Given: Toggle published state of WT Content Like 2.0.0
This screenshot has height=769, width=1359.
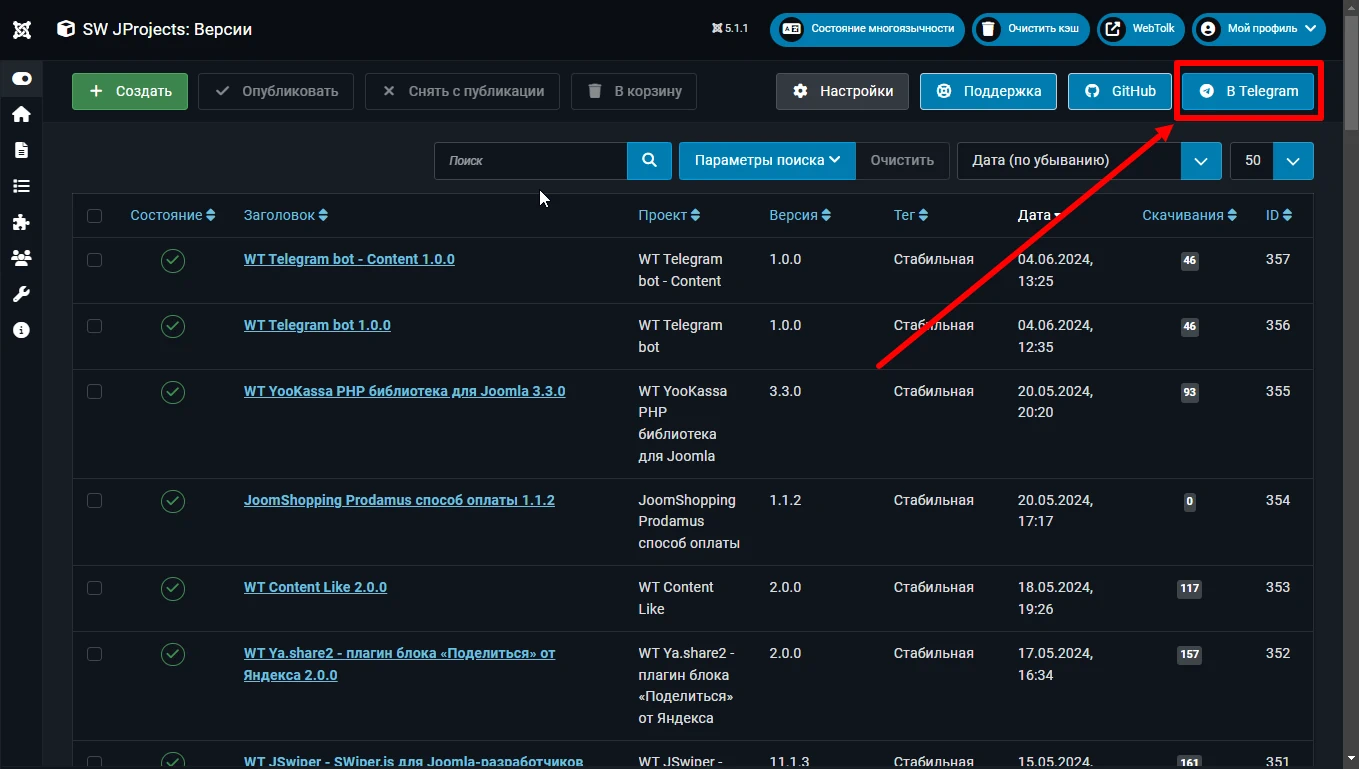Looking at the screenshot, I should point(173,588).
